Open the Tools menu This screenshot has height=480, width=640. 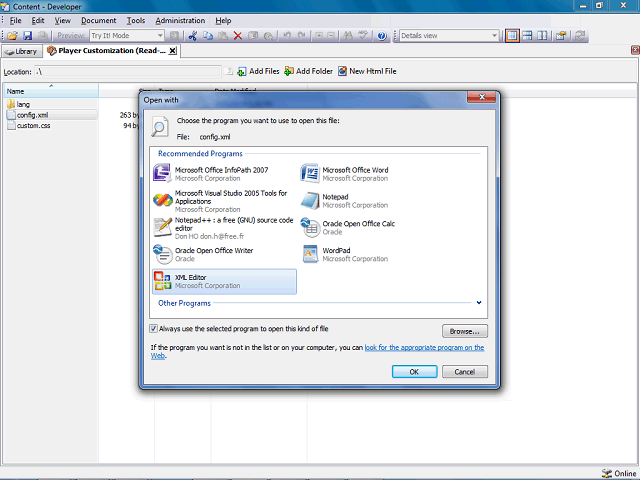click(136, 20)
